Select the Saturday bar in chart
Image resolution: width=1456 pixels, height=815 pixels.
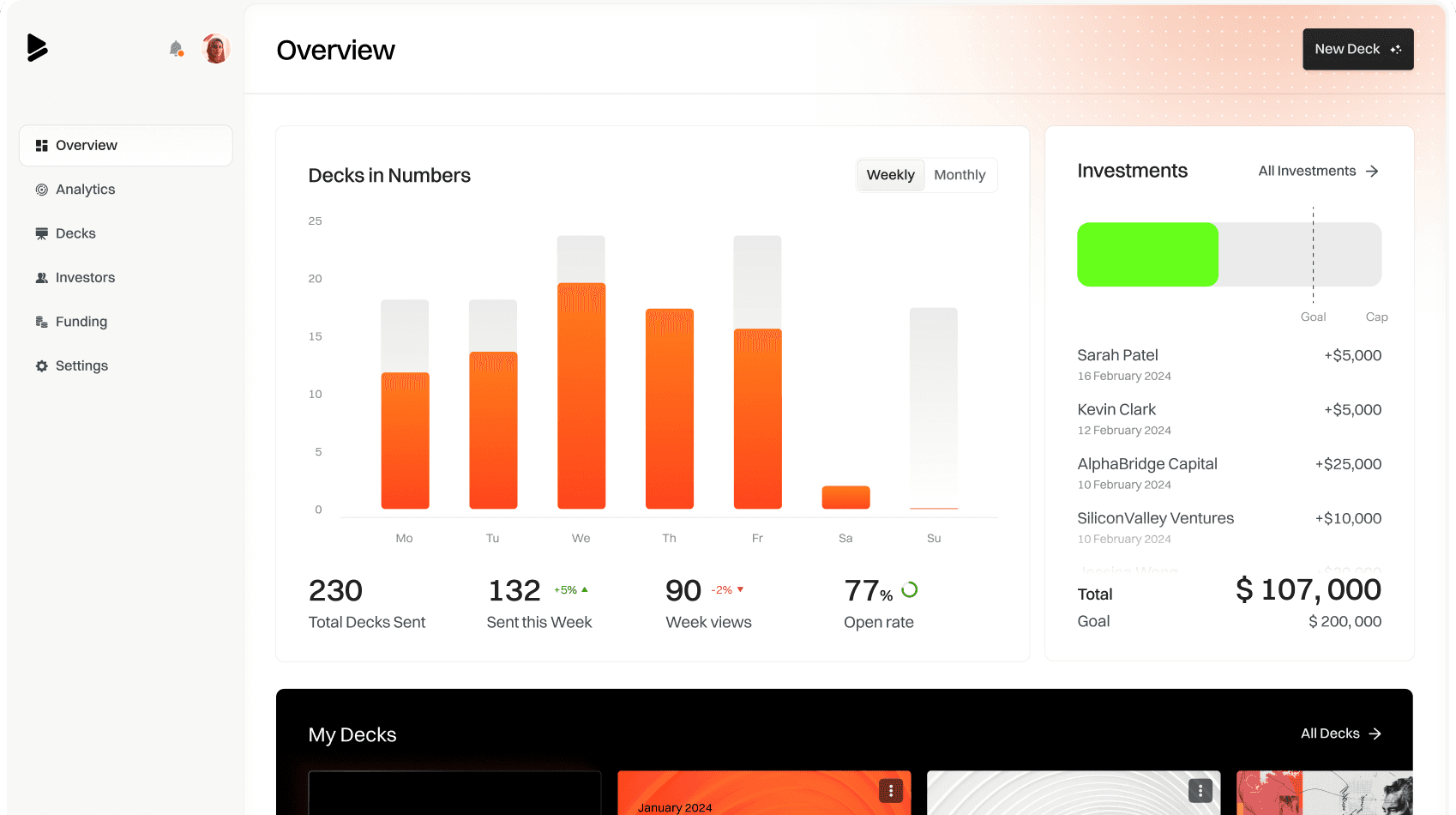click(845, 498)
